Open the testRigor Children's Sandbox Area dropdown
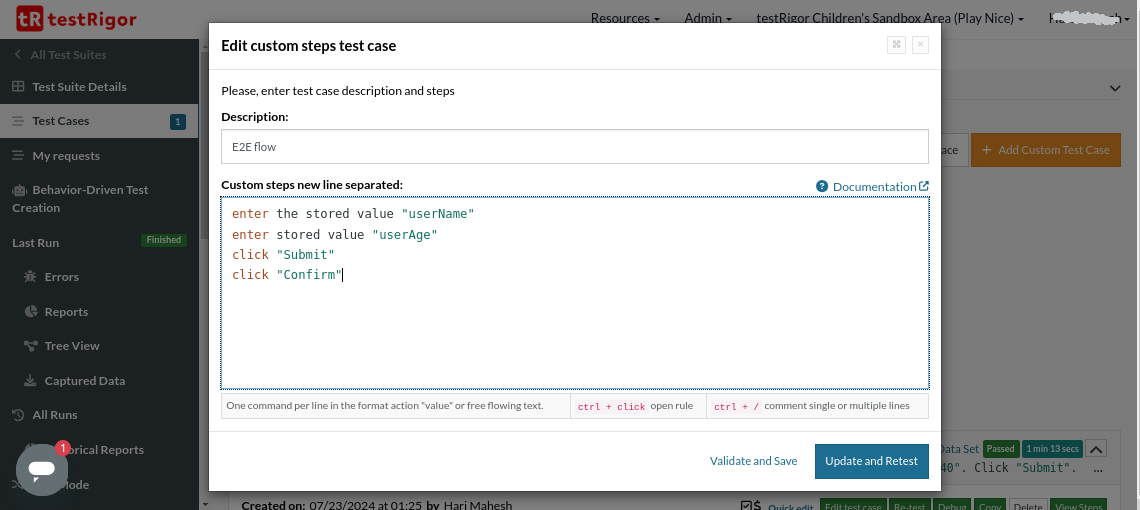This screenshot has width=1140, height=510. [x=890, y=19]
